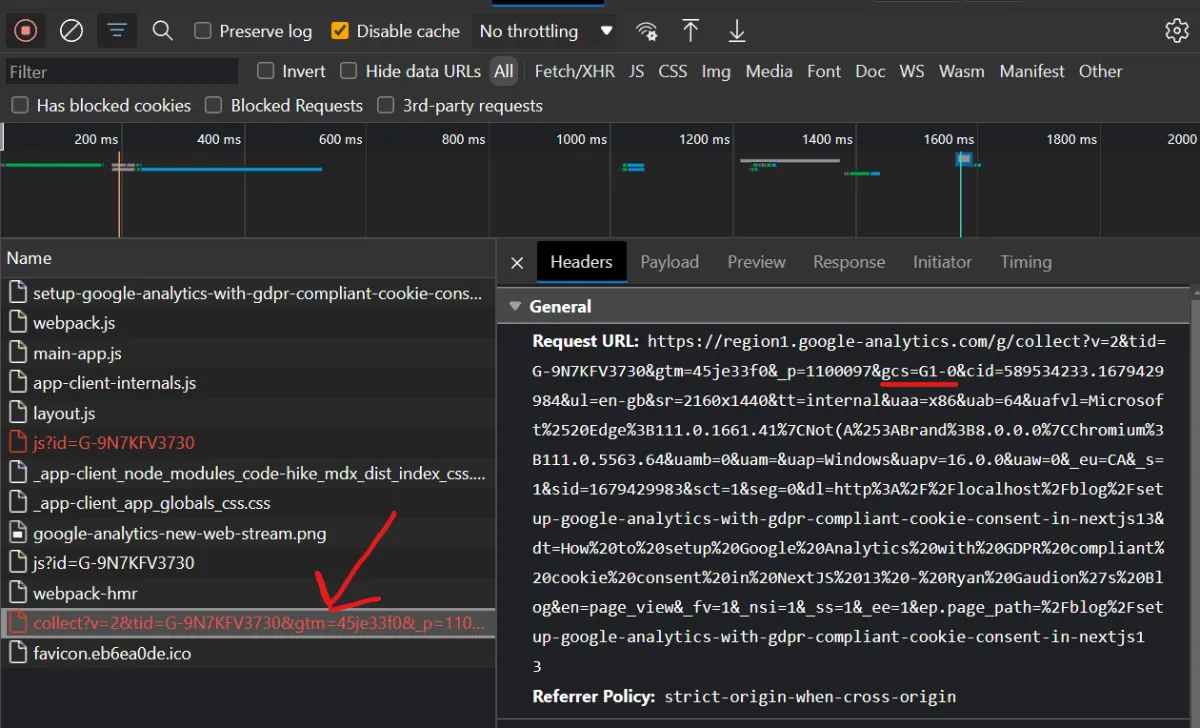This screenshot has width=1200, height=728.
Task: Export HAR file via down-arrow icon
Action: 736,31
